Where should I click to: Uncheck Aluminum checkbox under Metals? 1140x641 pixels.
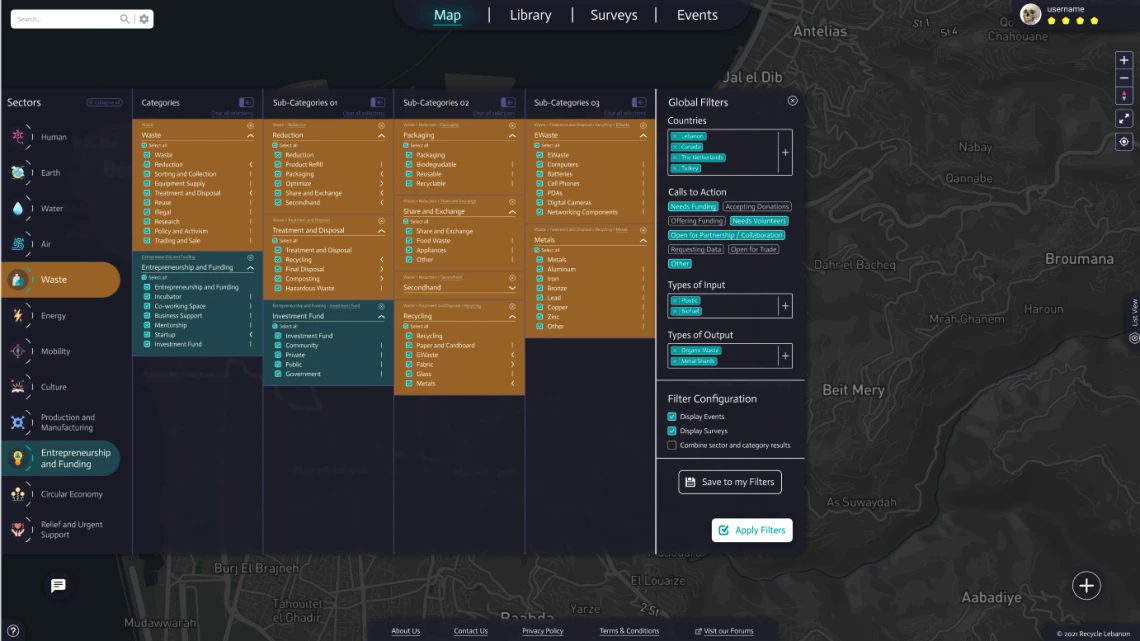(x=539, y=269)
